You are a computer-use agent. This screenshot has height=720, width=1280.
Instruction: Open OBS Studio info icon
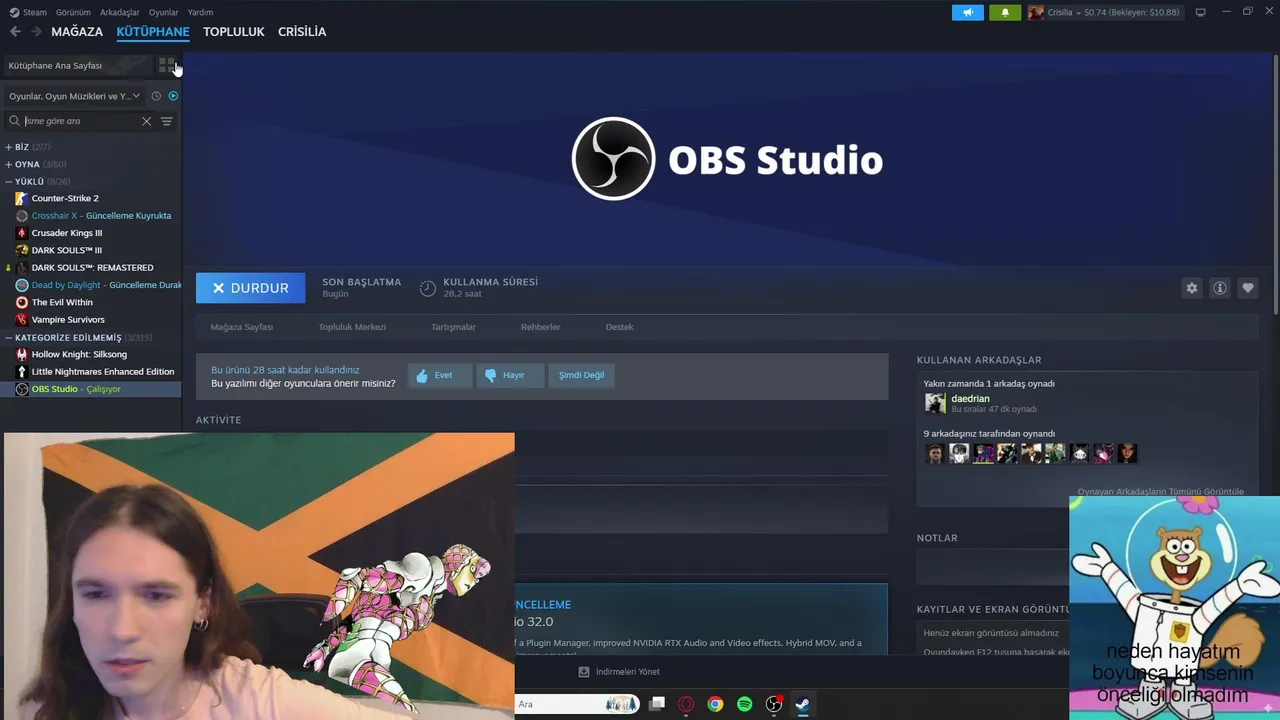1219,288
